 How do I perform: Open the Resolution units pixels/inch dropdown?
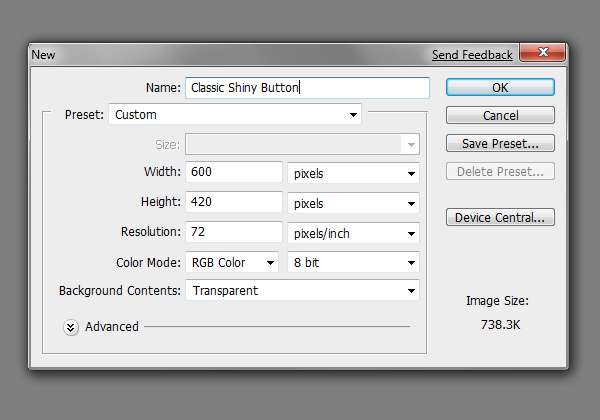coord(353,233)
